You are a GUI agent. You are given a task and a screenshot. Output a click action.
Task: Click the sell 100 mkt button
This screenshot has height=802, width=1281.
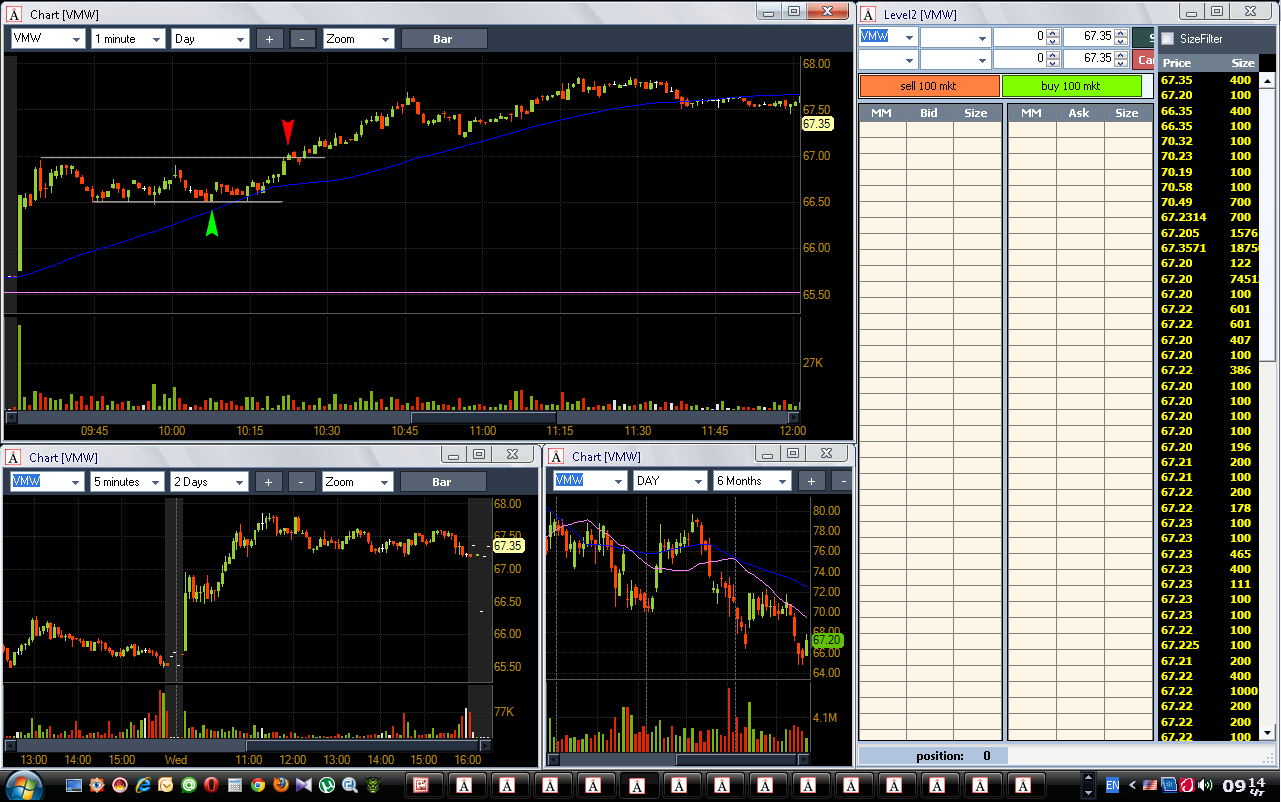[x=930, y=86]
